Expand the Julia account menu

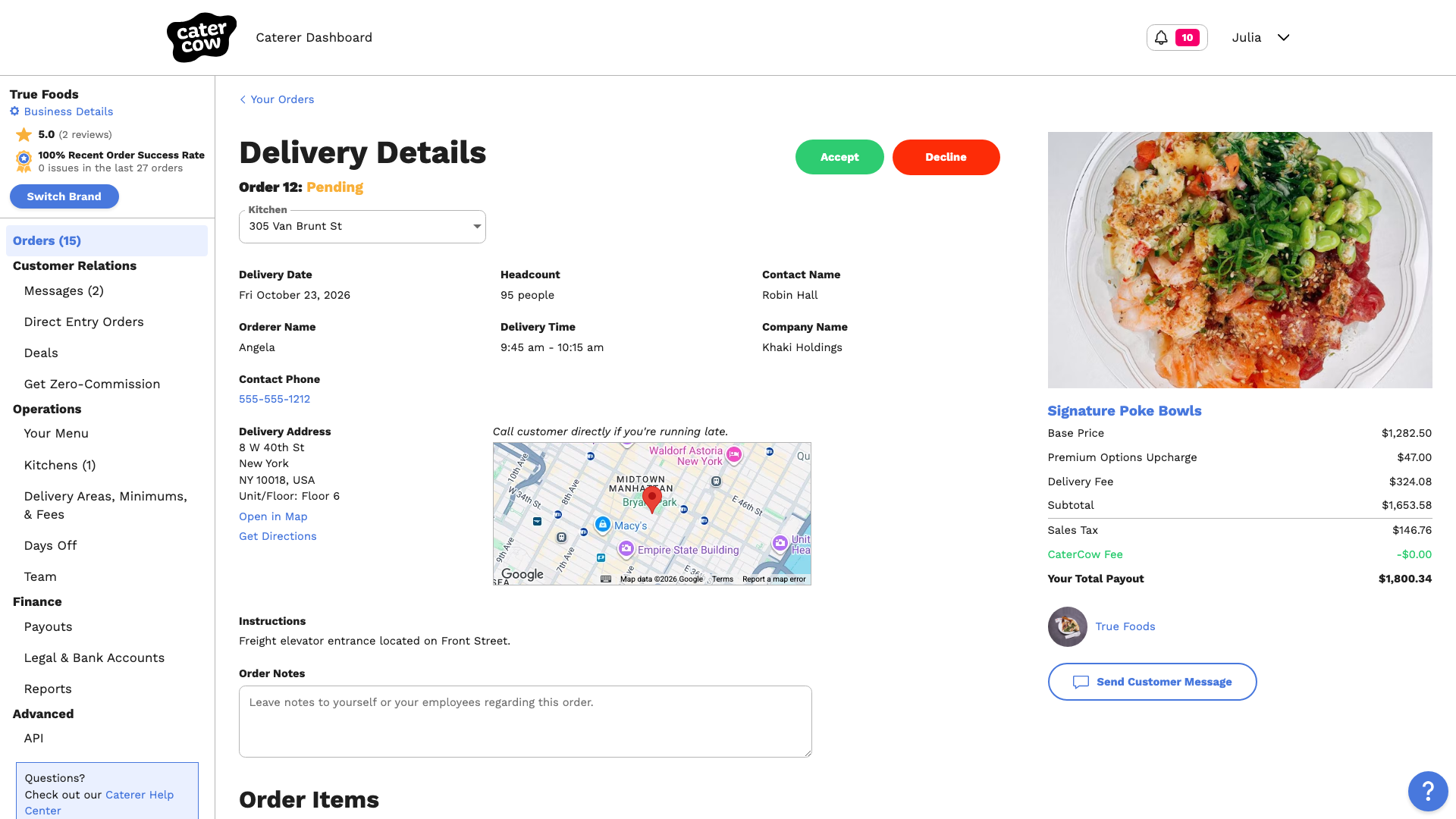(x=1260, y=37)
